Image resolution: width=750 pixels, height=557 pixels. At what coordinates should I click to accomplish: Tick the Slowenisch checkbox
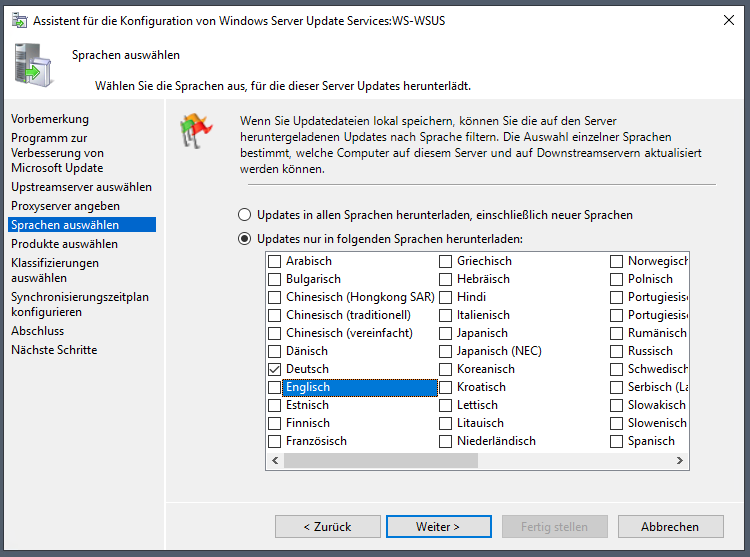tap(617, 423)
